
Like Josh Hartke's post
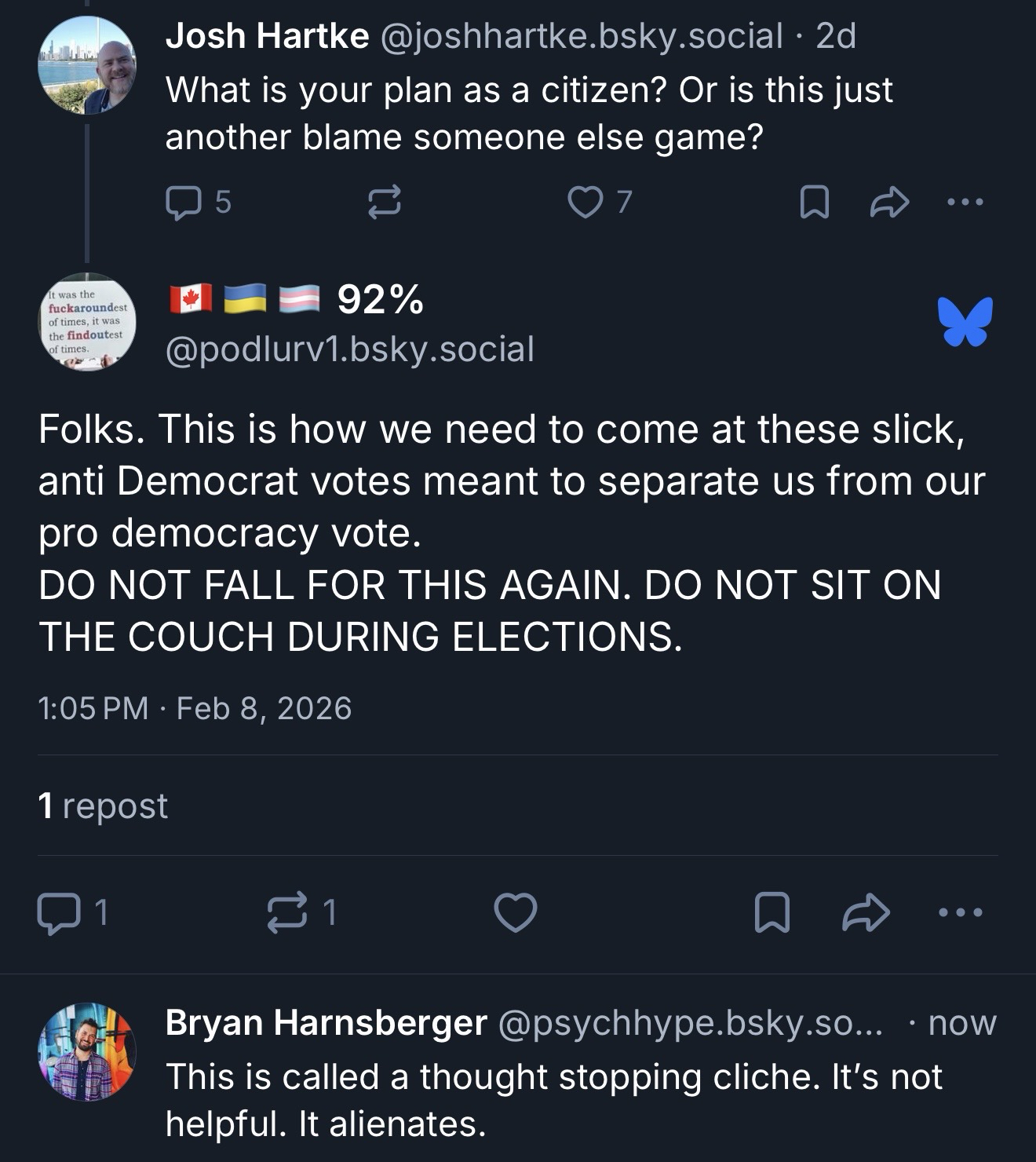[x=584, y=202]
